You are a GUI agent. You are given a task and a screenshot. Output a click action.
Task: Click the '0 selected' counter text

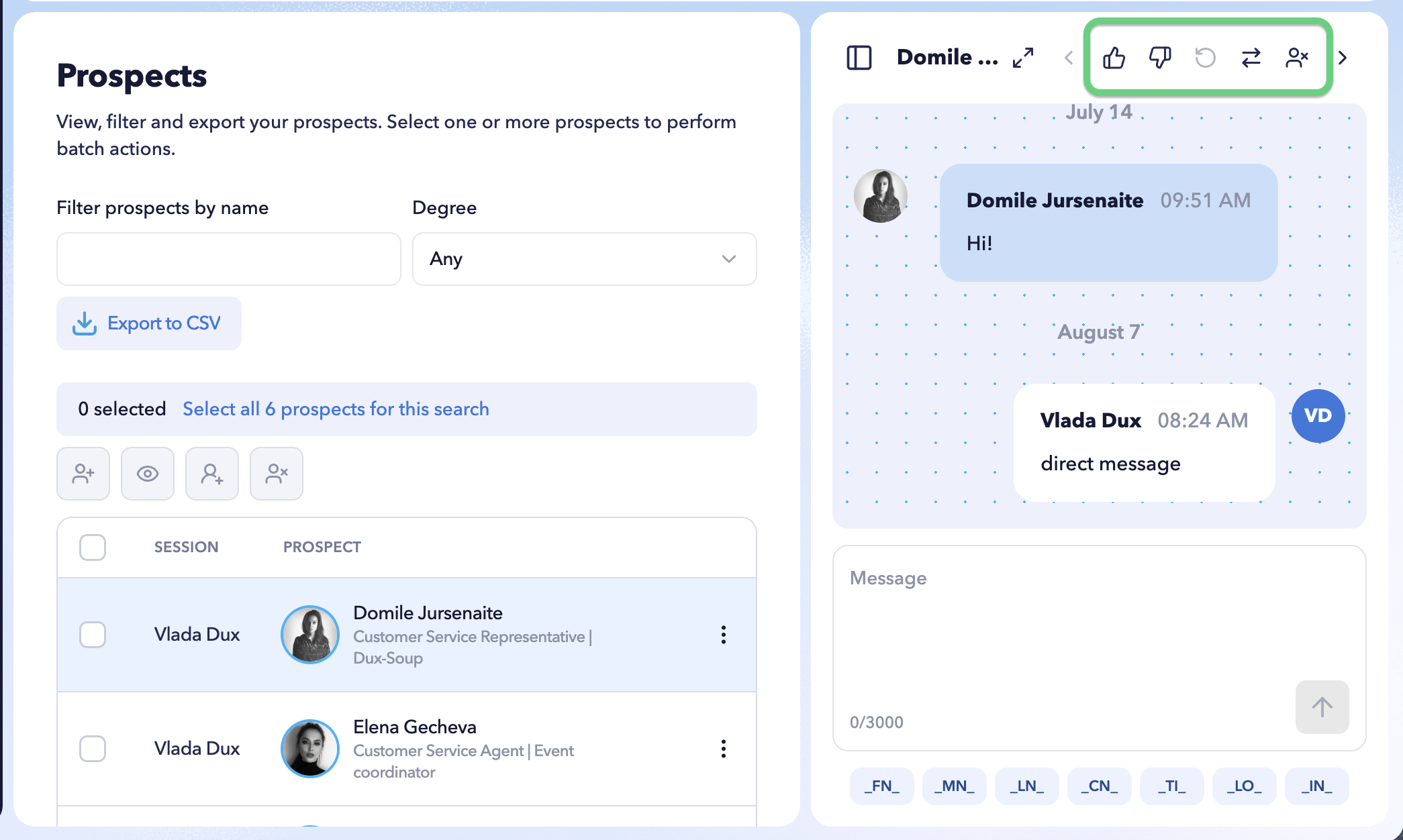(122, 409)
